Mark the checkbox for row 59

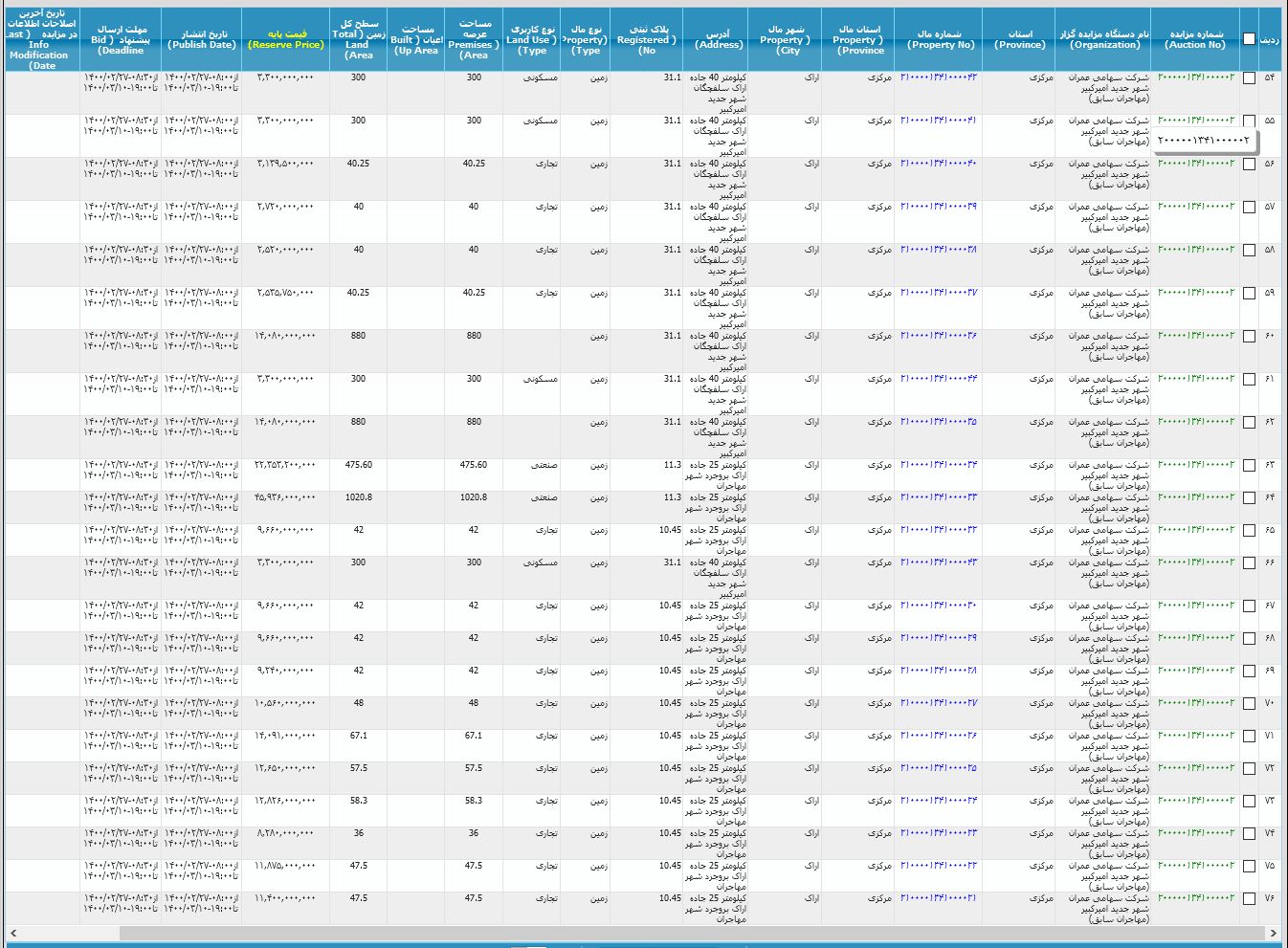pyautogui.click(x=1249, y=294)
